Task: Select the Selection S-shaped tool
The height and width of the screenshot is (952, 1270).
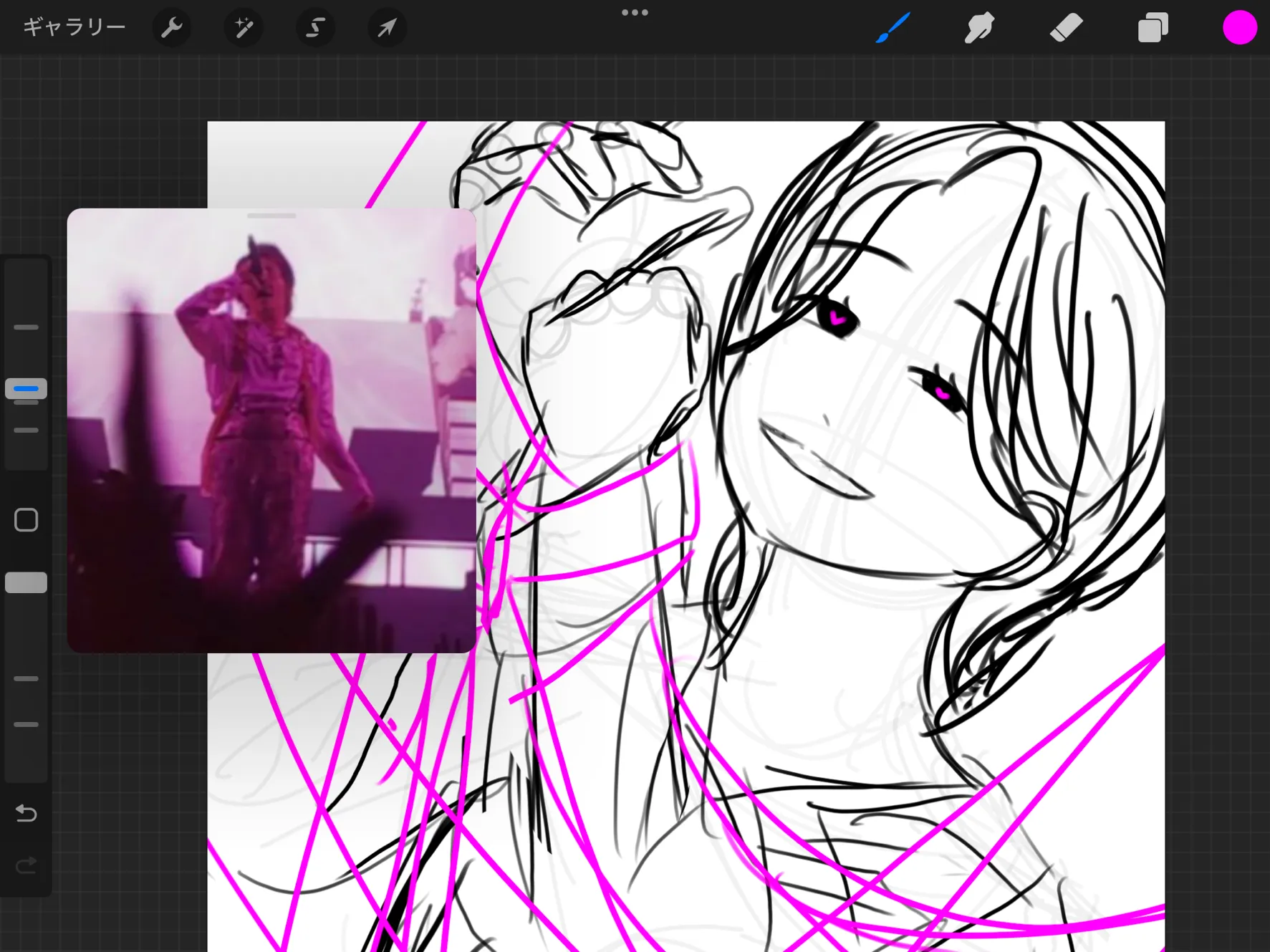Action: (315, 27)
